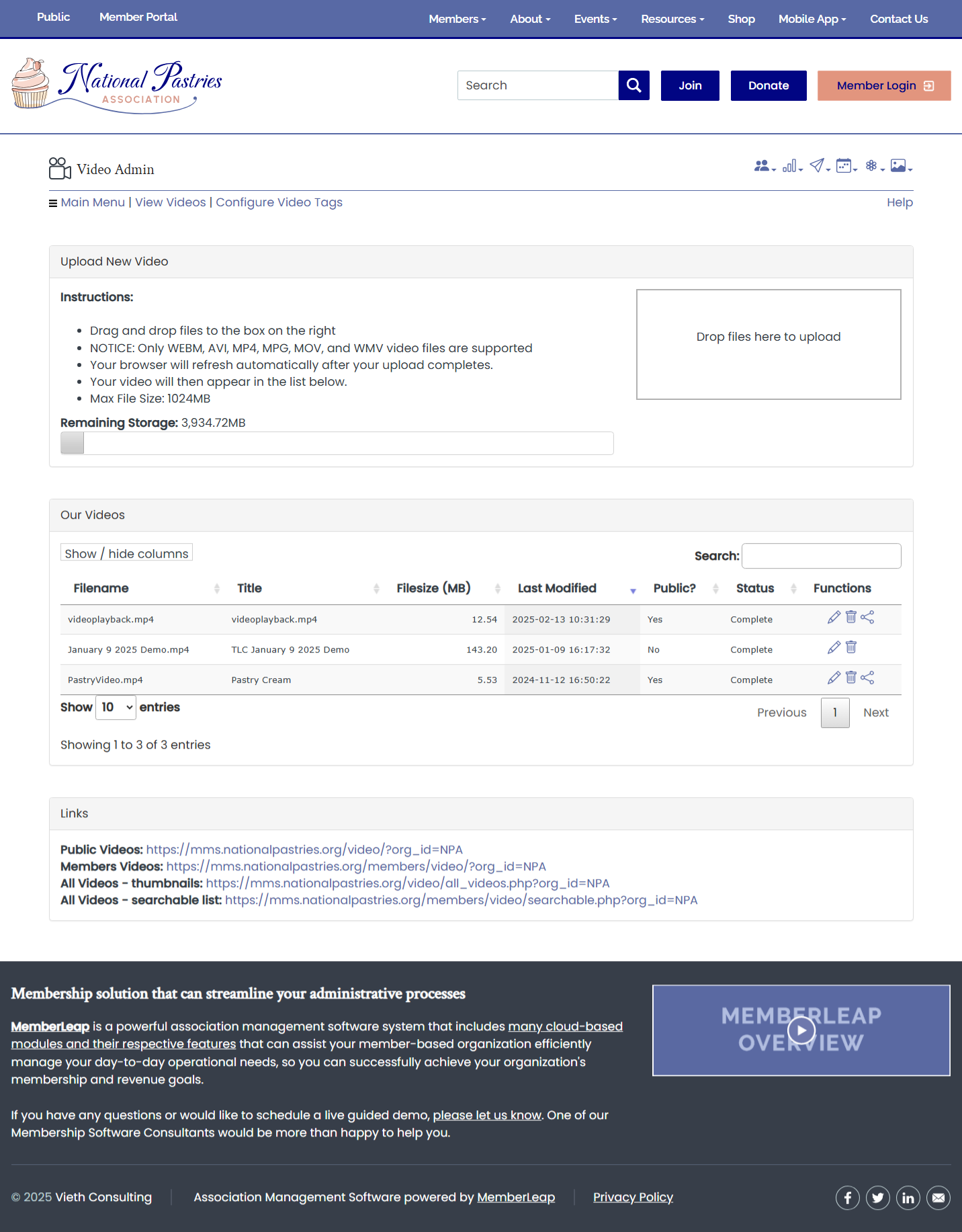The image size is (962, 1232).
Task: Open the calendar icon menu
Action: pyautogui.click(x=846, y=166)
